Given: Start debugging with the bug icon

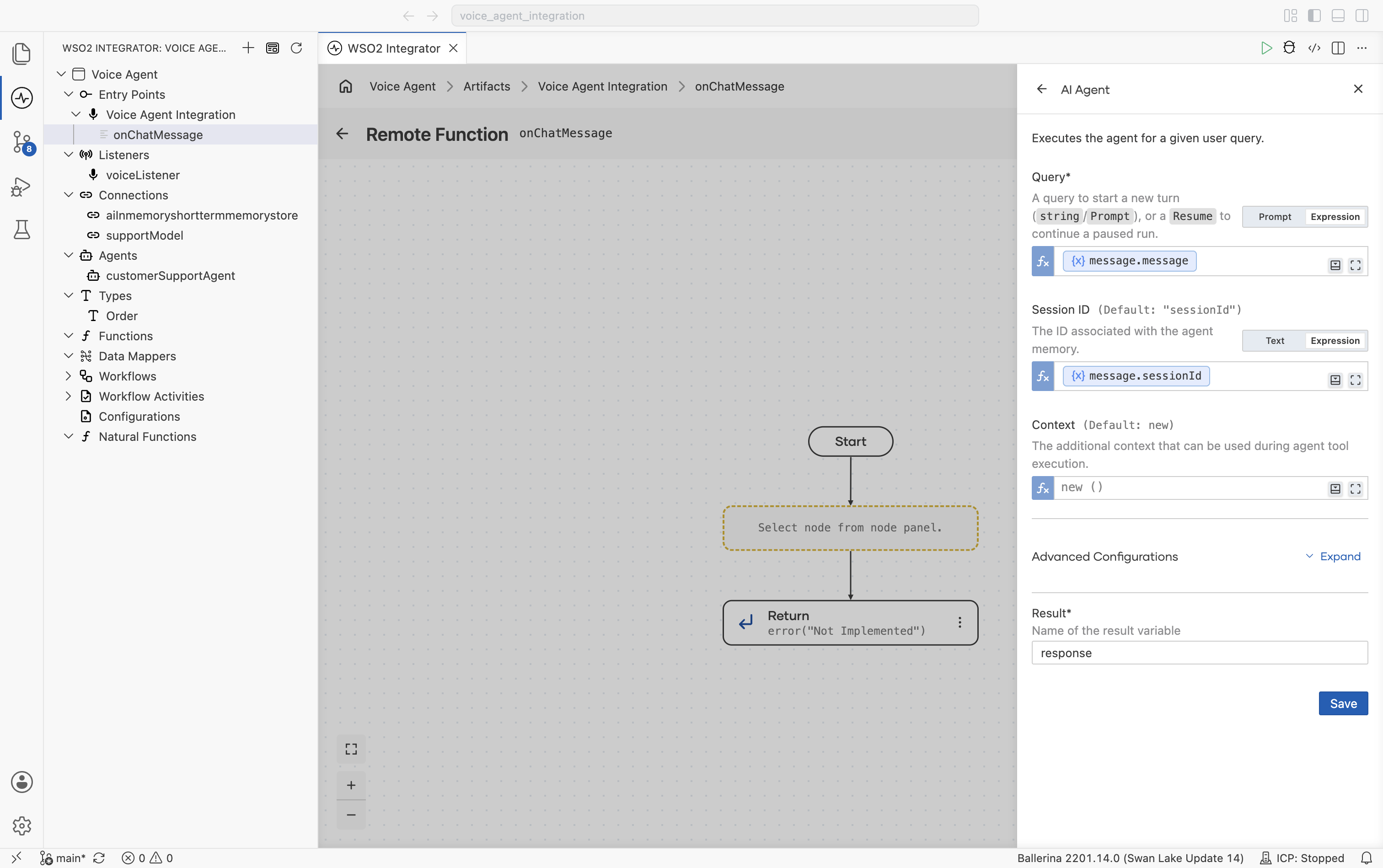Looking at the screenshot, I should coord(1289,48).
